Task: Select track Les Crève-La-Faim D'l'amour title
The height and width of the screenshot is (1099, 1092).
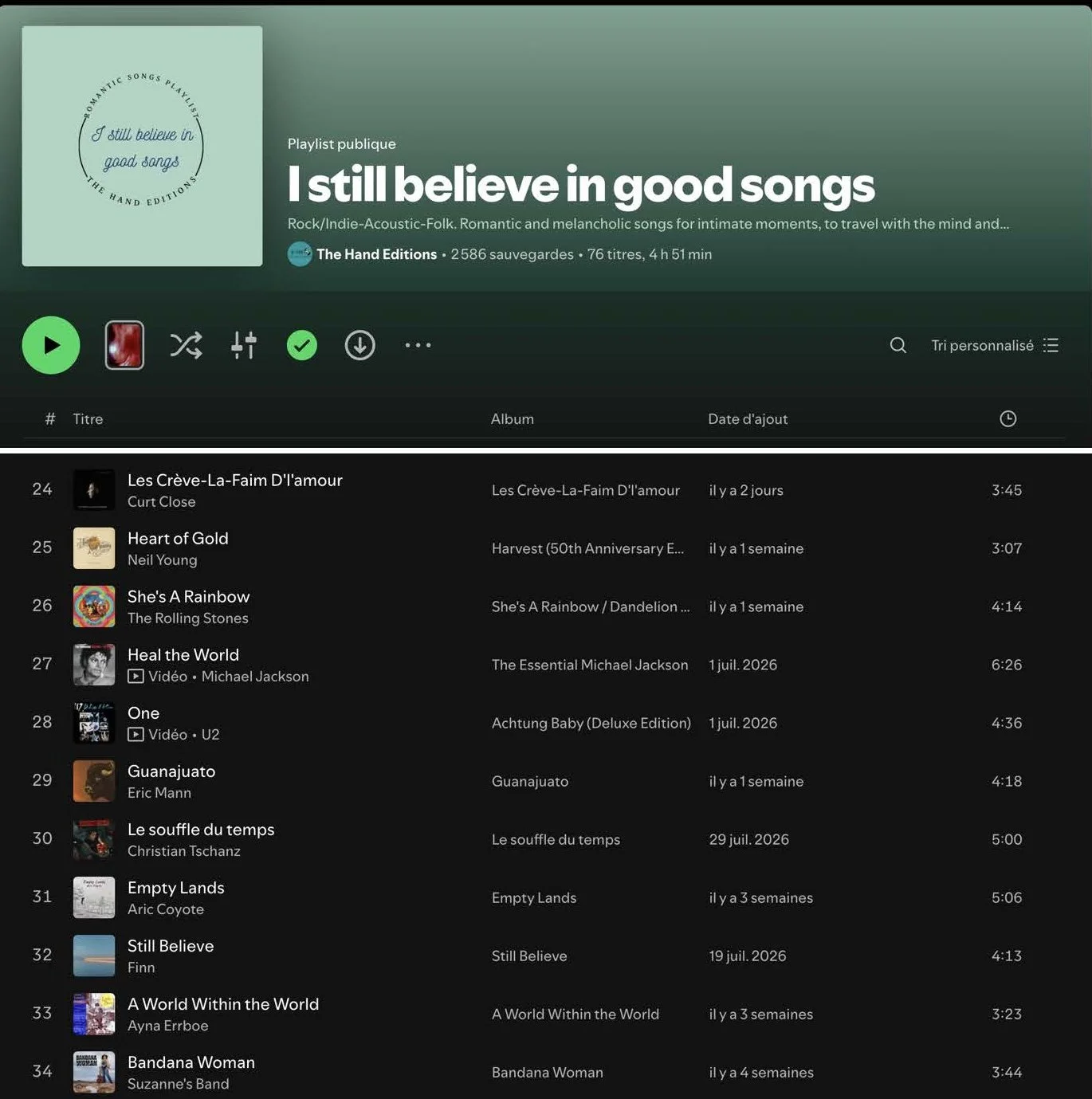Action: coord(235,480)
